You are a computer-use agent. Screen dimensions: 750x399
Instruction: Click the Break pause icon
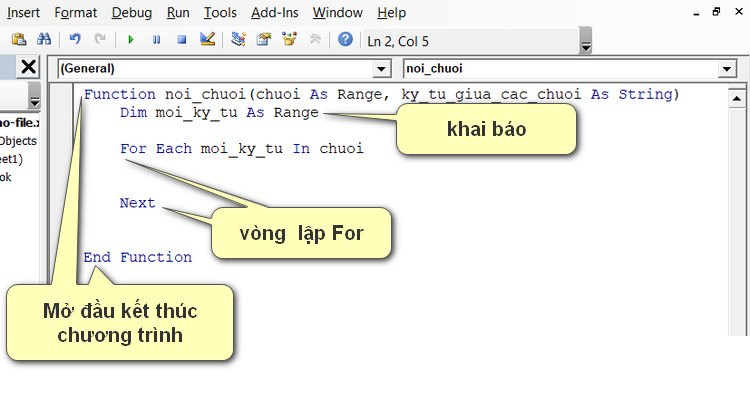pos(156,40)
